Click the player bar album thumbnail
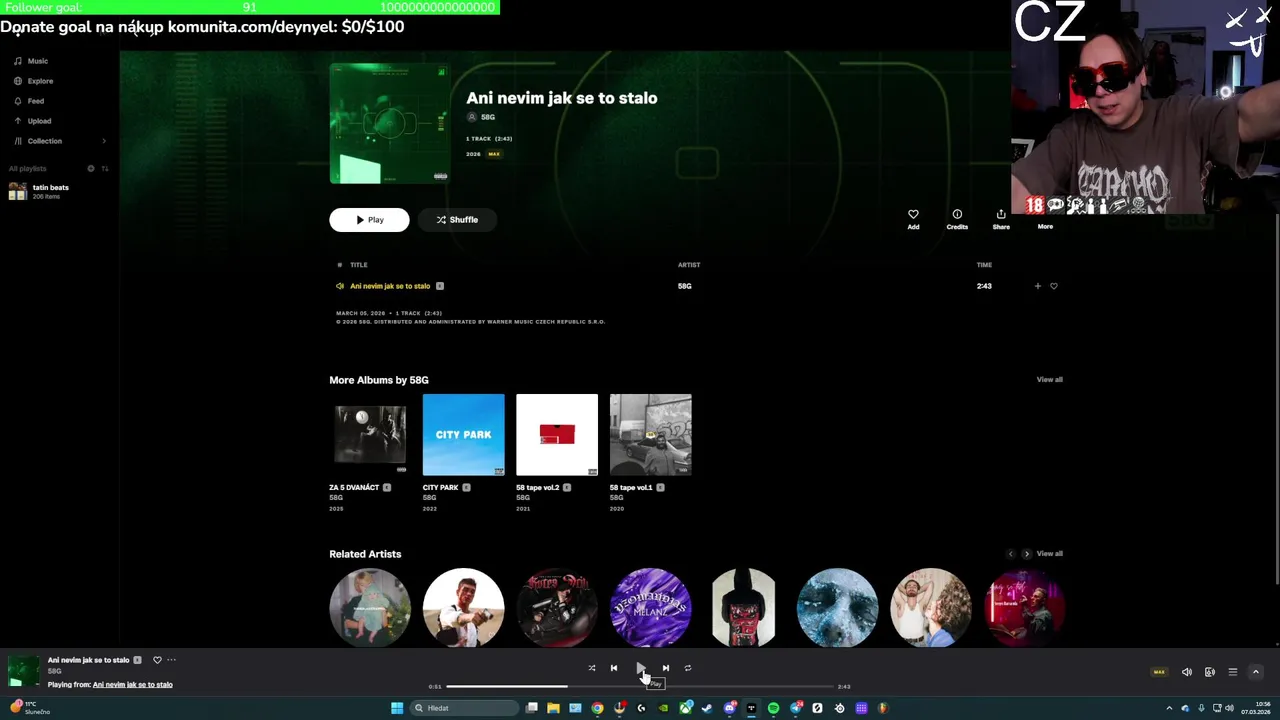 point(23,672)
